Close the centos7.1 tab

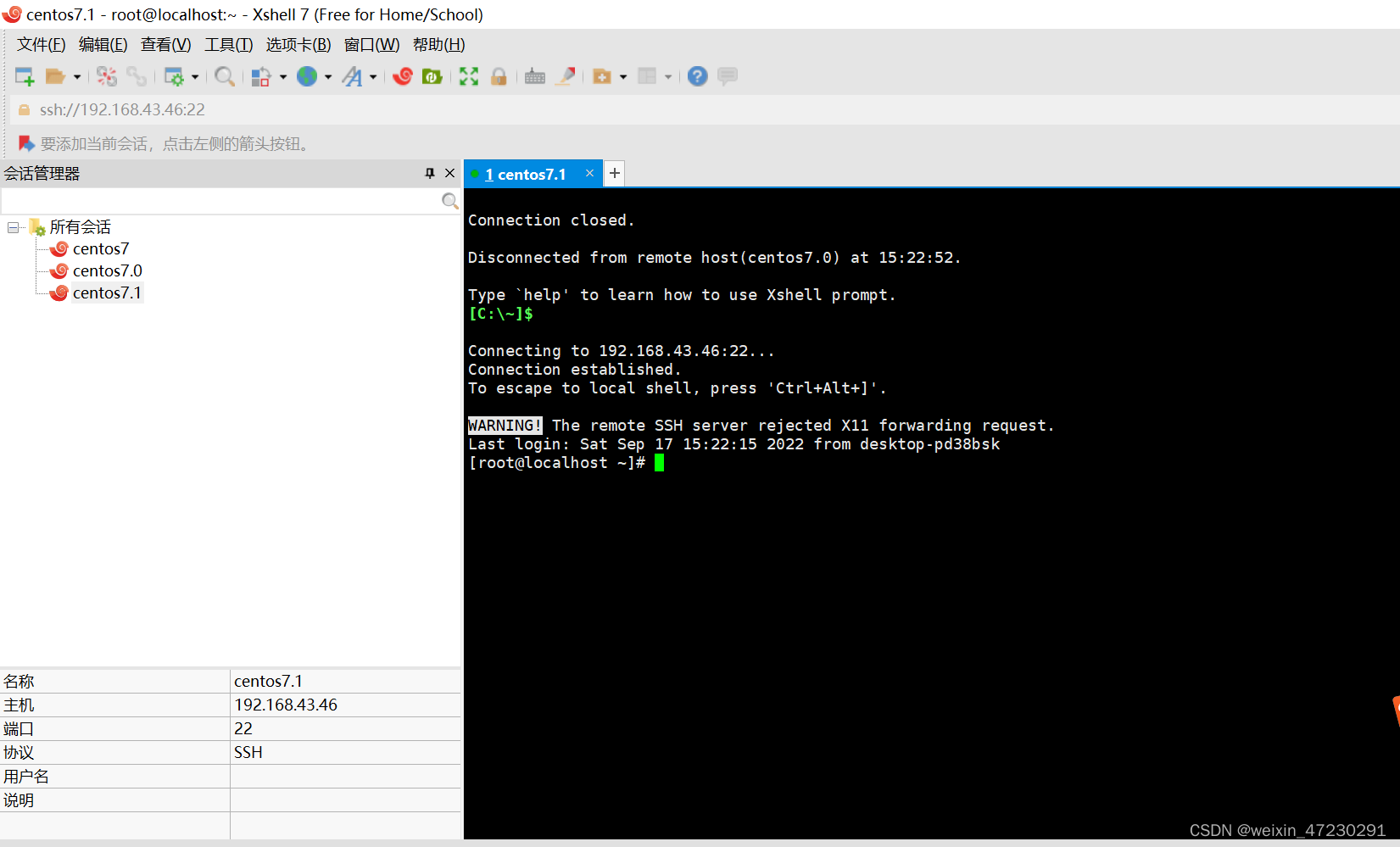click(x=589, y=173)
